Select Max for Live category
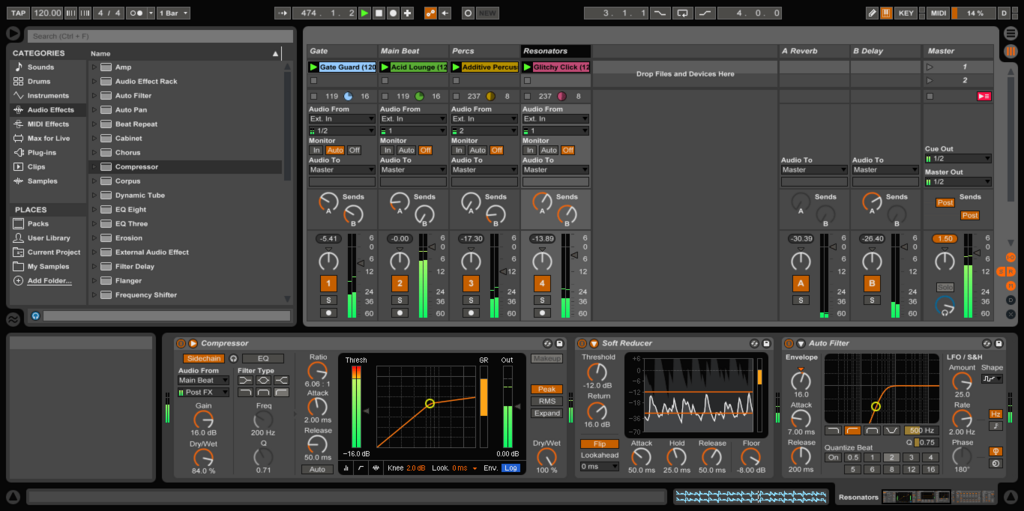Image resolution: width=1024 pixels, height=511 pixels. click(x=48, y=139)
